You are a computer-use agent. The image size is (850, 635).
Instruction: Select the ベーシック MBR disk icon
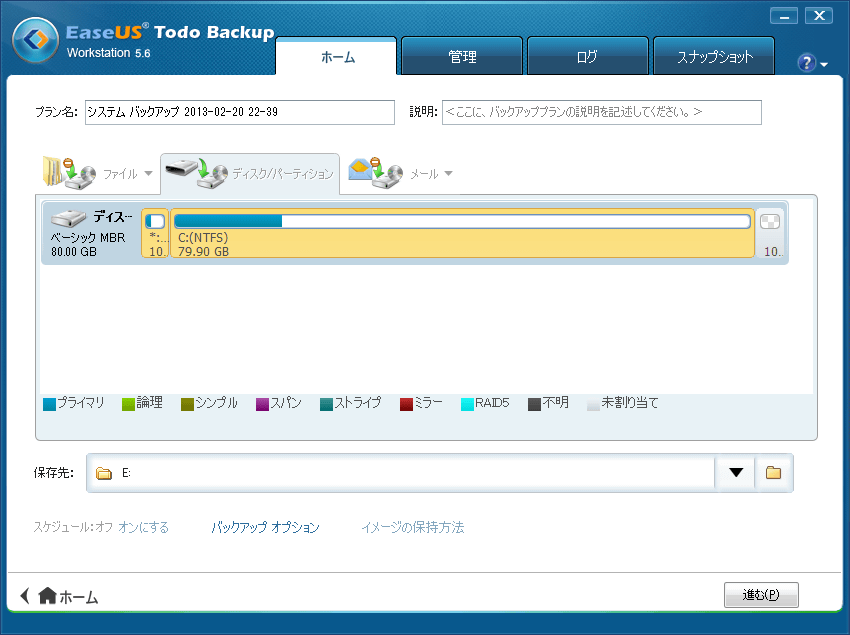(x=68, y=219)
